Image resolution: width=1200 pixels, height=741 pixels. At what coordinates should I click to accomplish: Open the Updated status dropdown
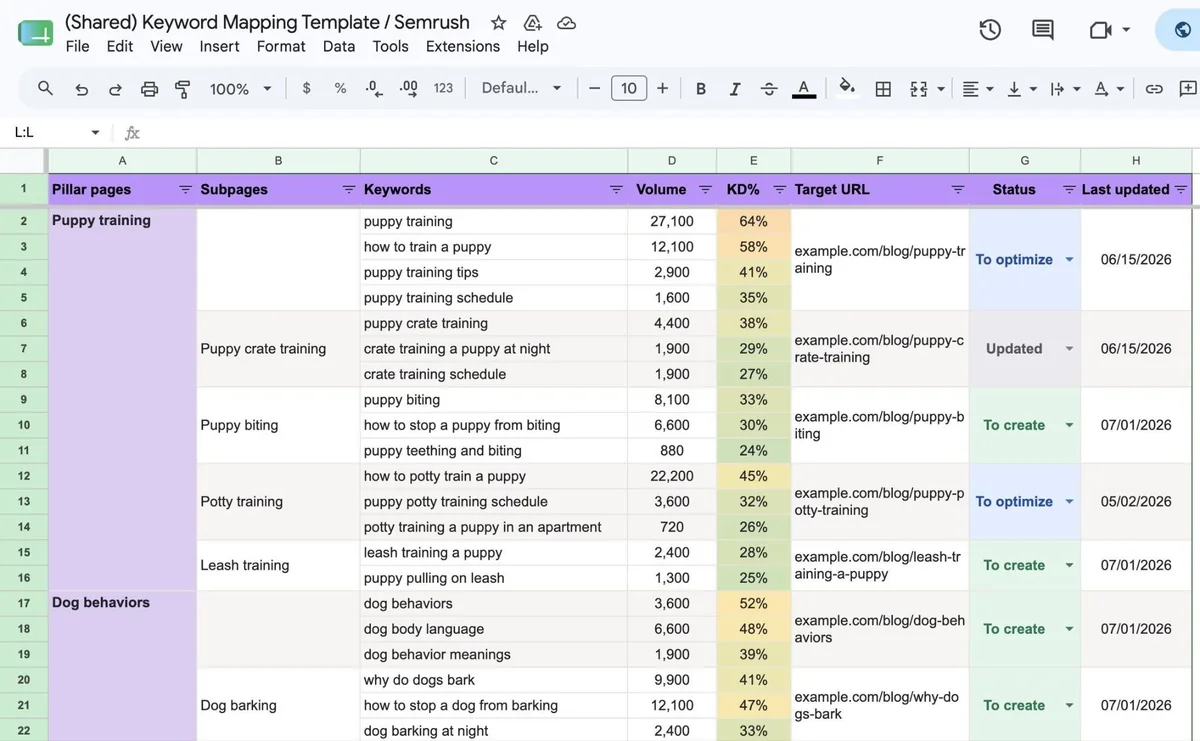tap(1069, 349)
